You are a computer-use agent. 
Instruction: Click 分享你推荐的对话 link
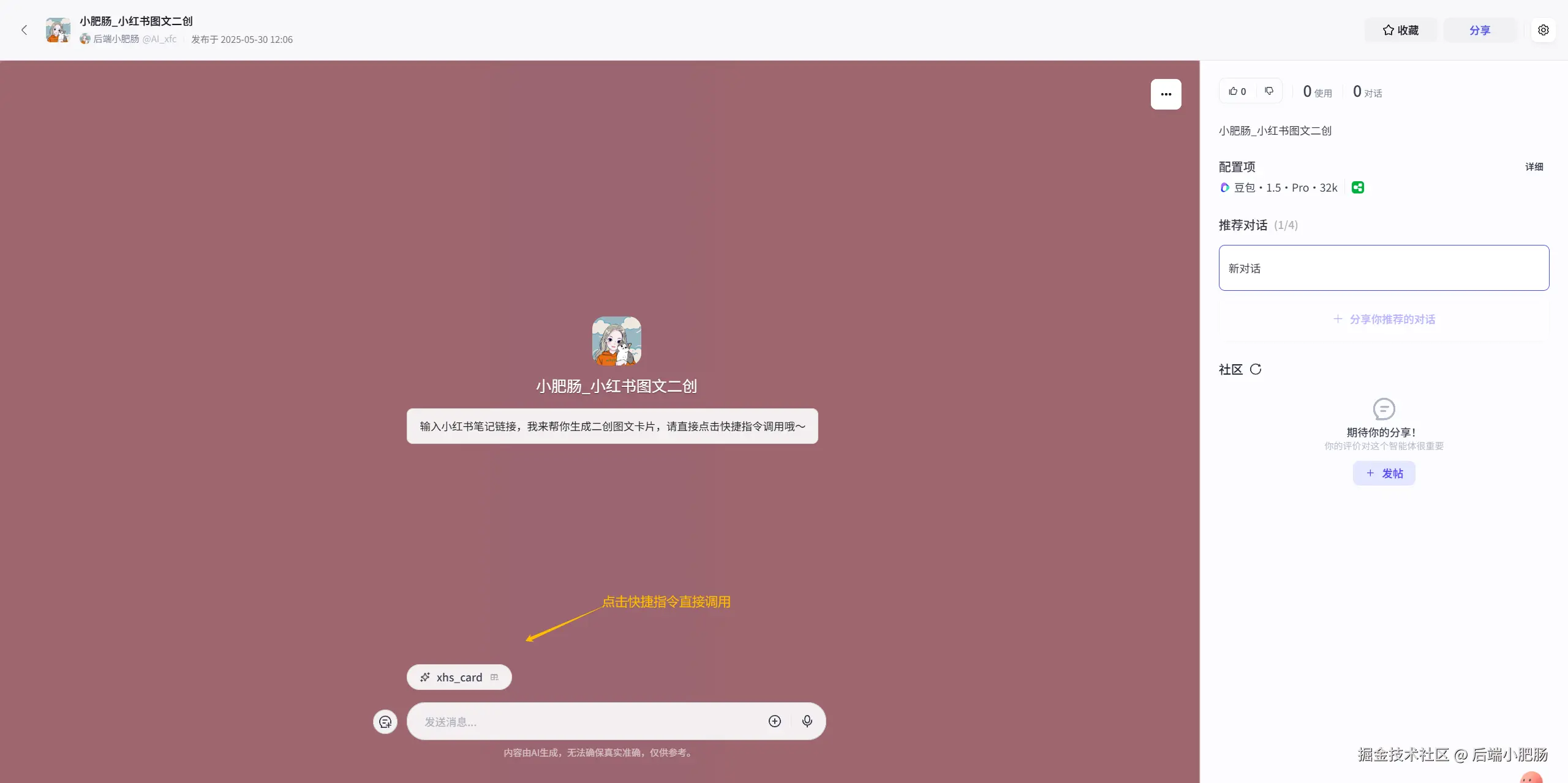[1384, 319]
